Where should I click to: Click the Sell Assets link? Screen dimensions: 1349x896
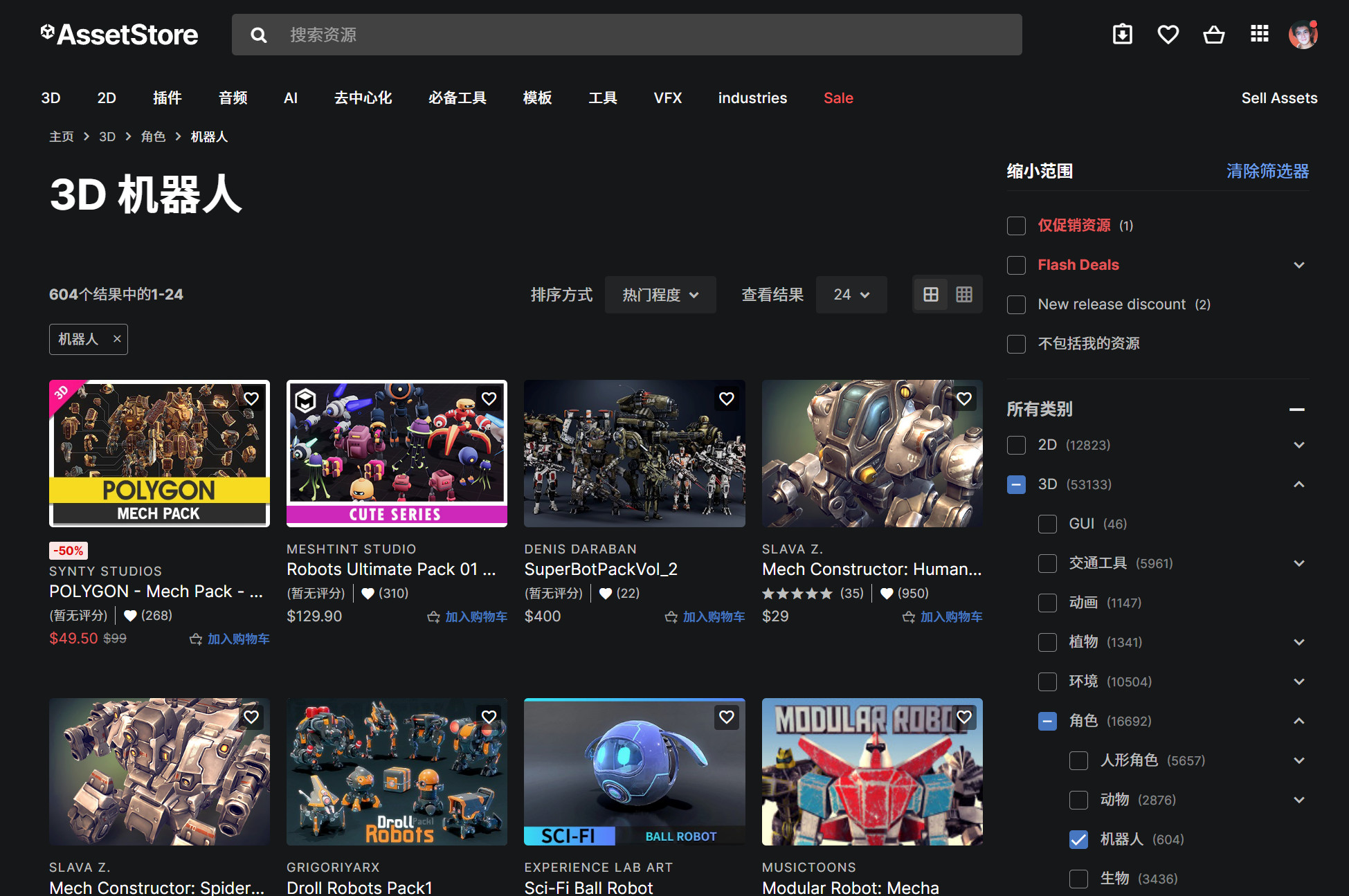(1279, 98)
